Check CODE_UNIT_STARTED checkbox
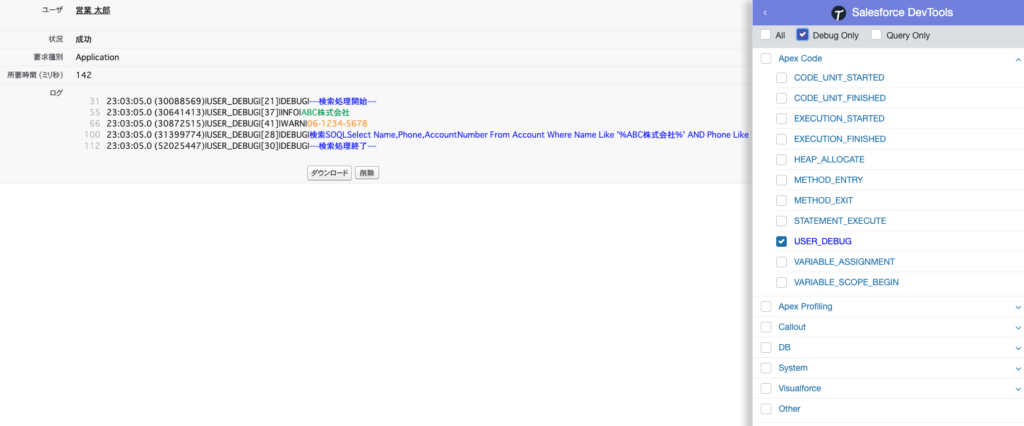Screen dimensions: 1024x426 (781, 78)
